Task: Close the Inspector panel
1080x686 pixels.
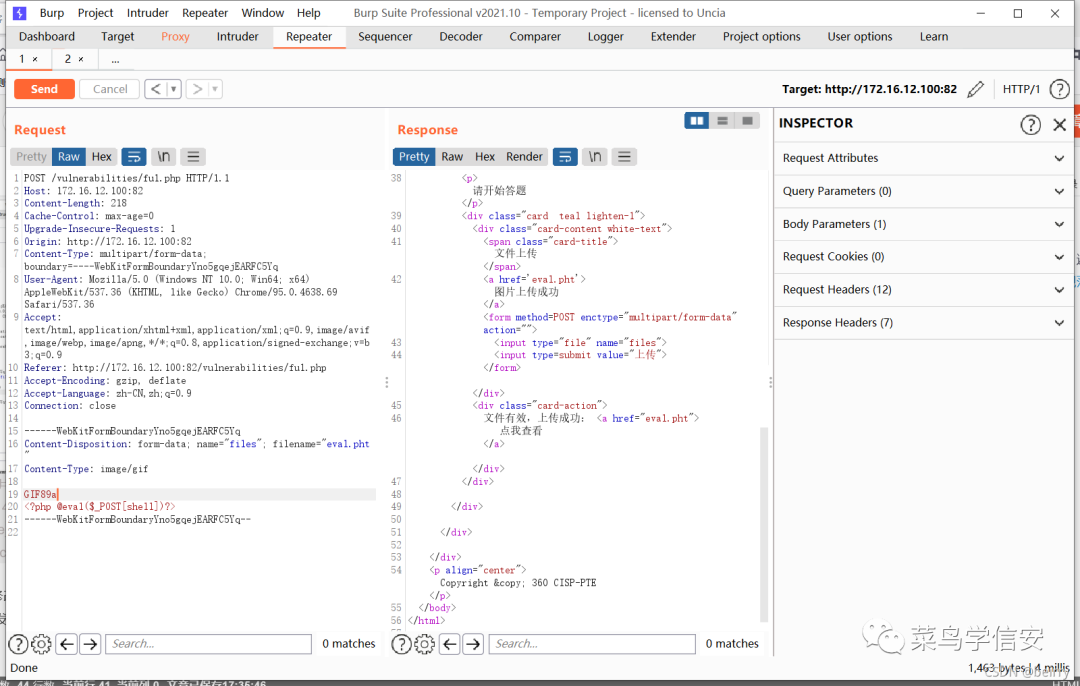Action: click(1059, 125)
